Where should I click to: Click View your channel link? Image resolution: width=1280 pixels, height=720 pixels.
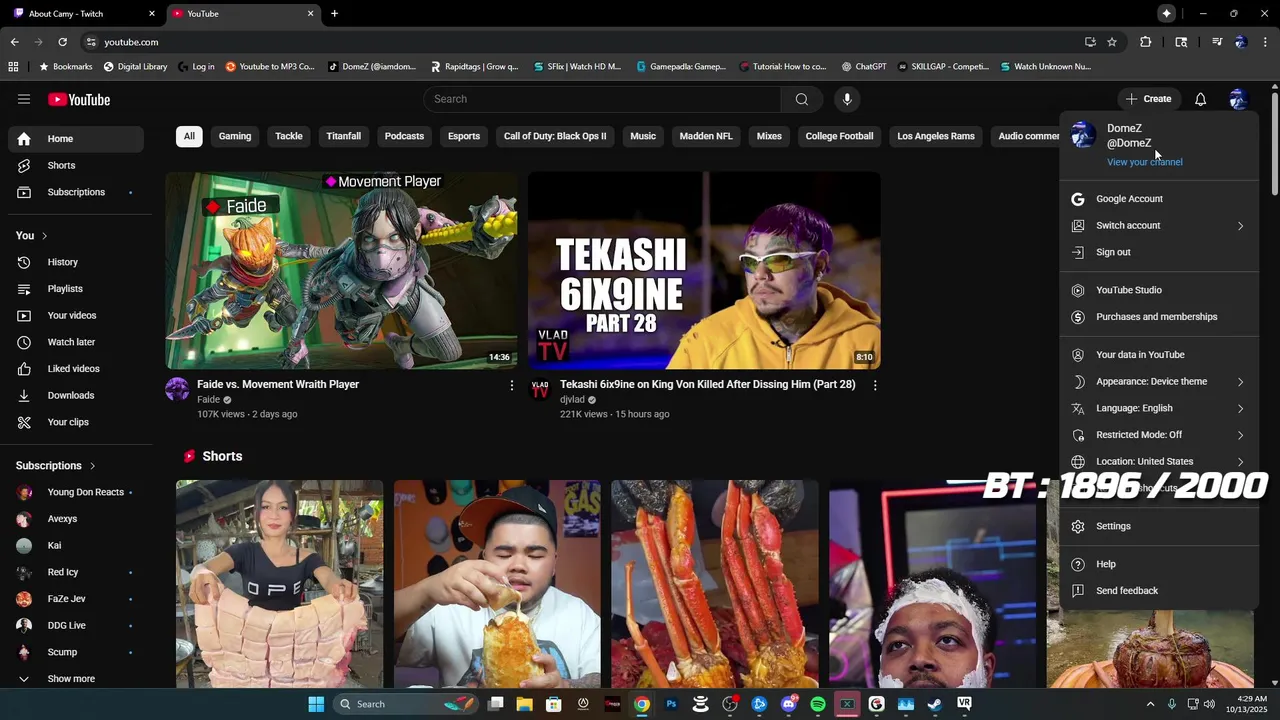tap(1144, 162)
